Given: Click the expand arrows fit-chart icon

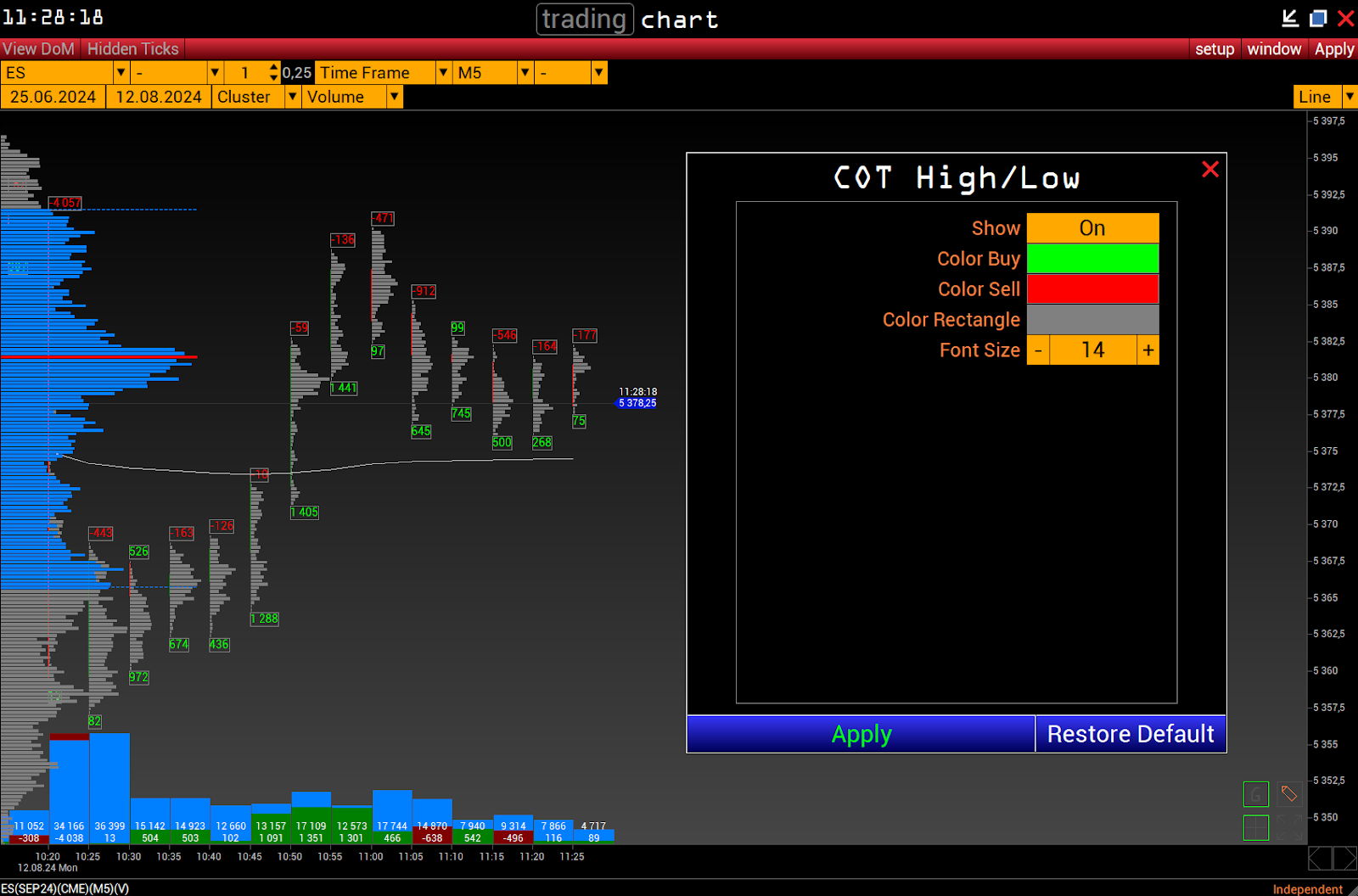Looking at the screenshot, I should [x=1289, y=827].
